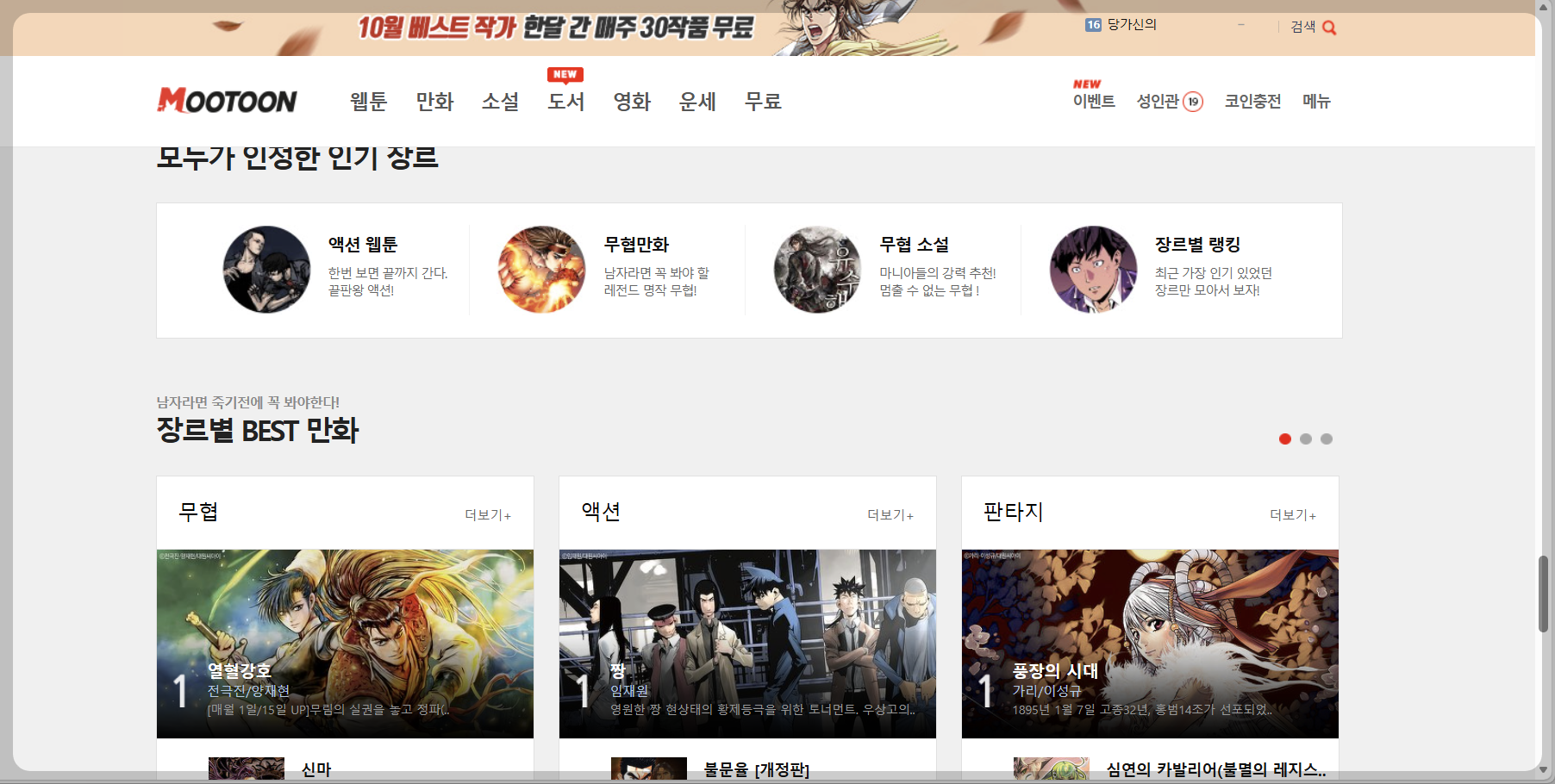Screen dimensions: 1555x784
Task: Click the 심연의 카발리어 list title
Action: pyautogui.click(x=1216, y=769)
